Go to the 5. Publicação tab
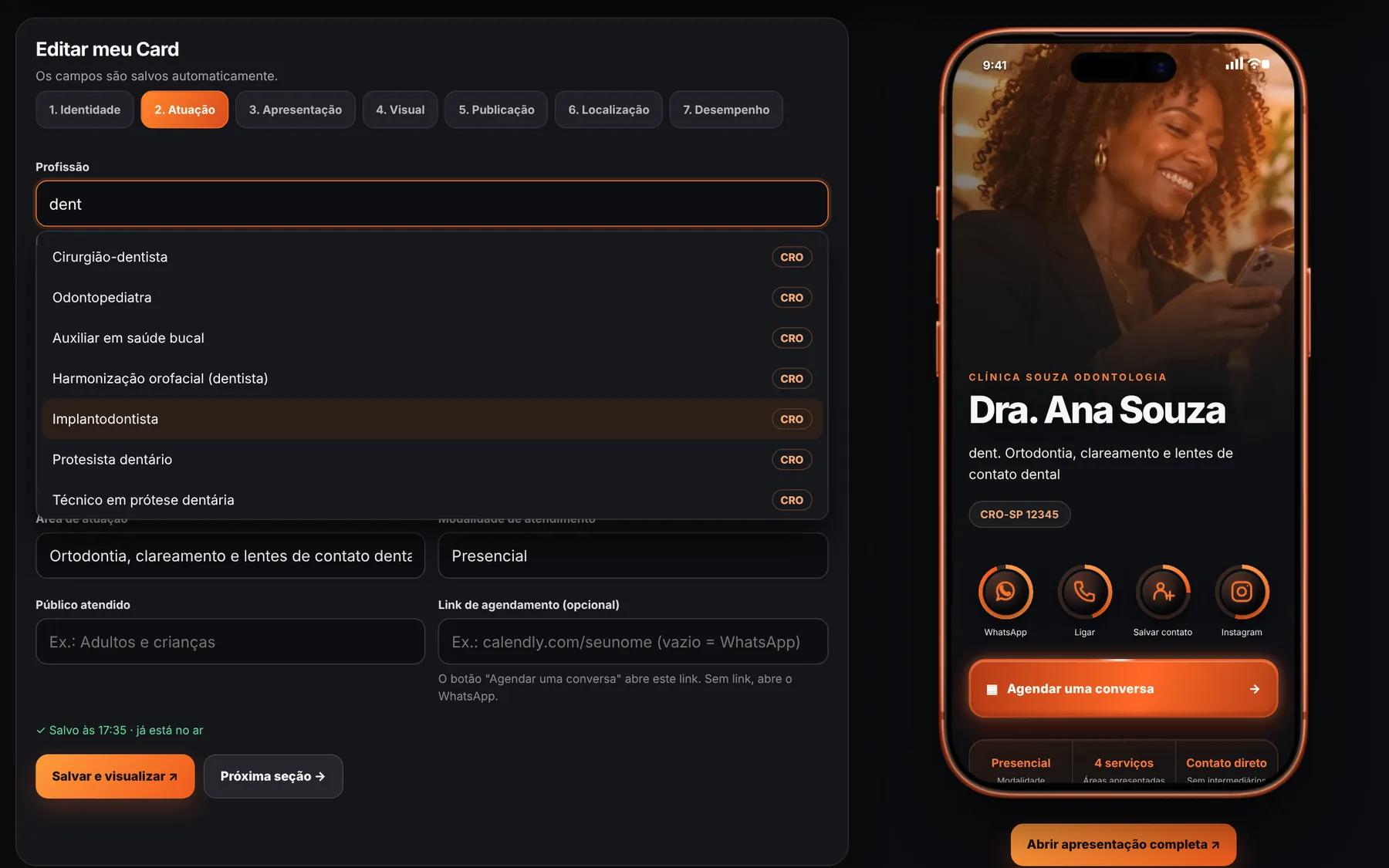1389x868 pixels. (496, 110)
